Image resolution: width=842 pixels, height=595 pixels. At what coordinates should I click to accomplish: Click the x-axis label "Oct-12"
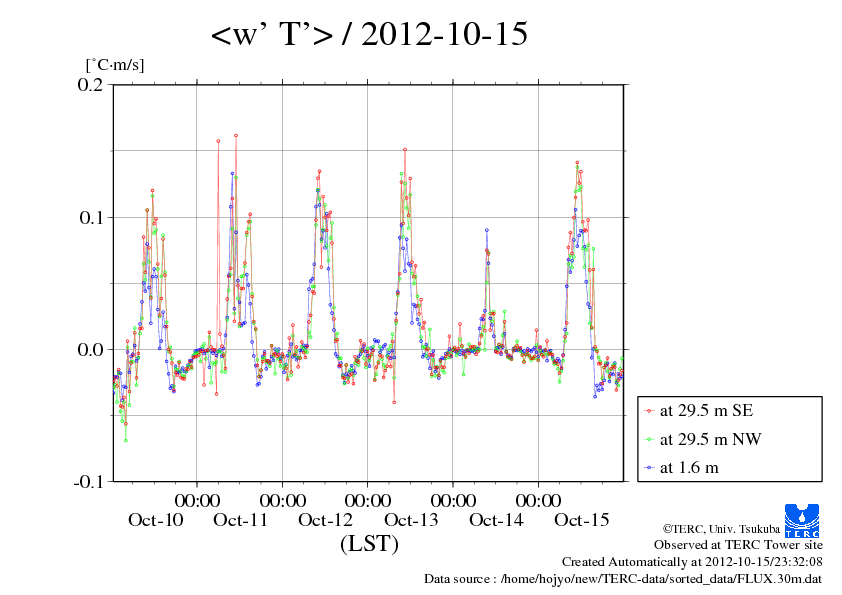325,520
